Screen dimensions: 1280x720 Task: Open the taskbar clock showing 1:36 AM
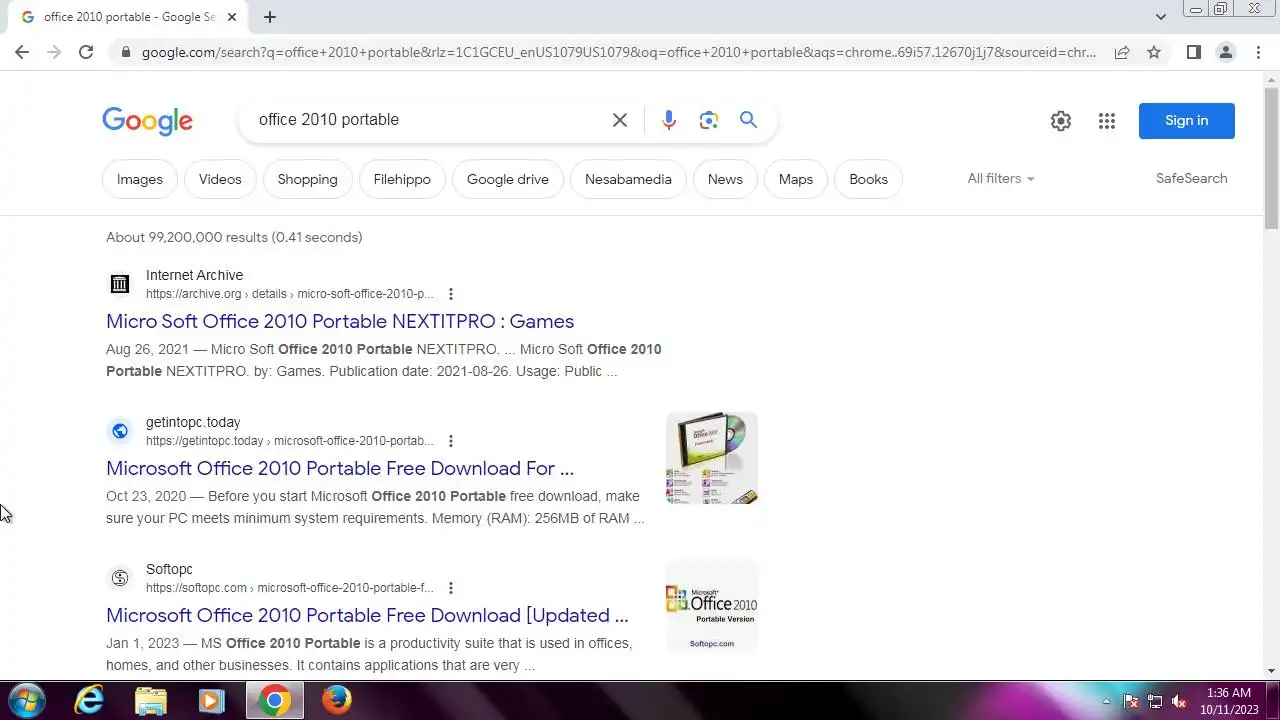tap(1229, 701)
